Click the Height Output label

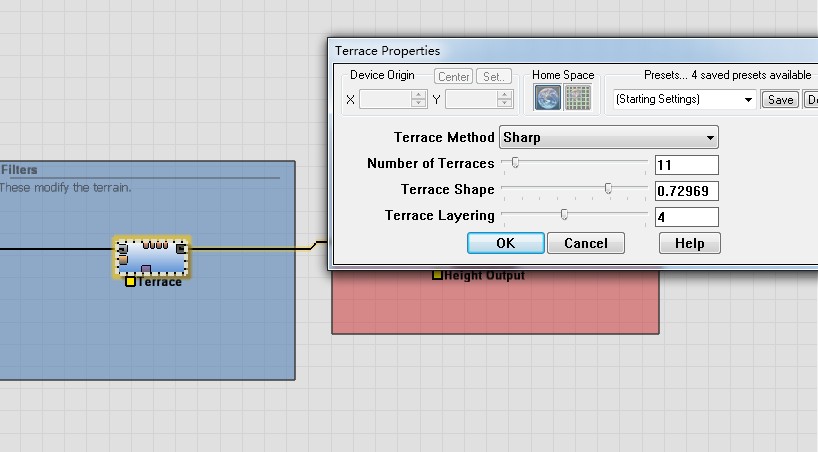485,275
